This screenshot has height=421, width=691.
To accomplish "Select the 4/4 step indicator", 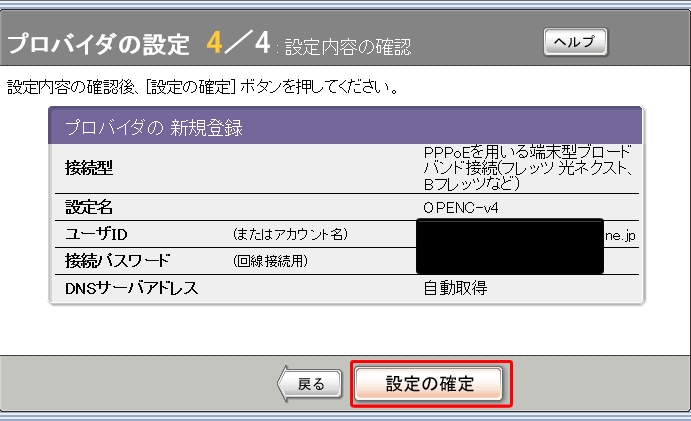I will (x=240, y=44).
